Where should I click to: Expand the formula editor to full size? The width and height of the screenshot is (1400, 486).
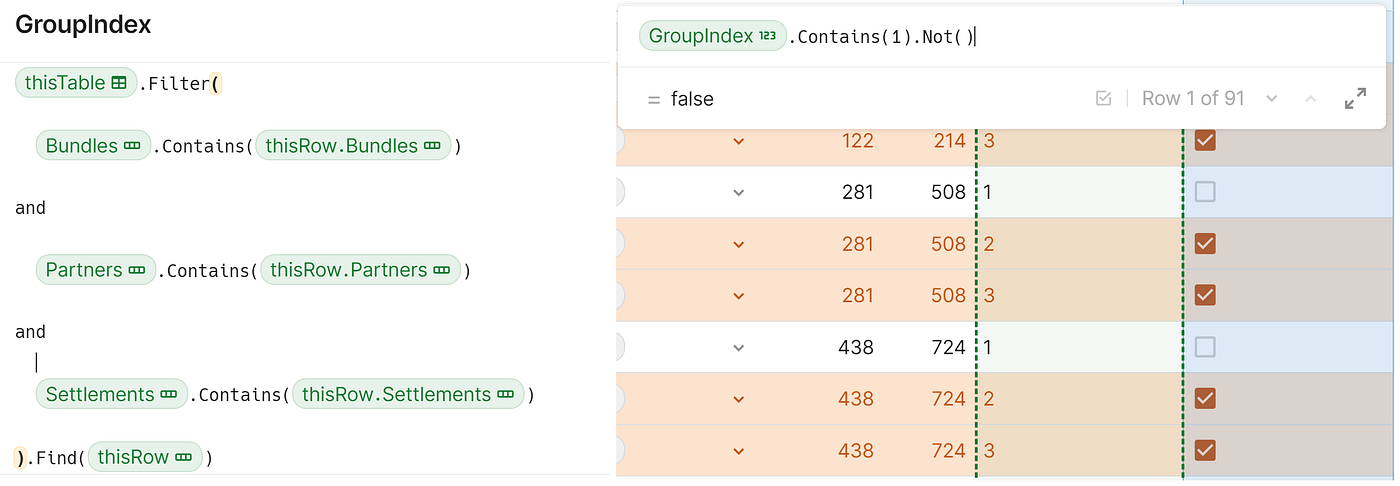coord(1355,98)
